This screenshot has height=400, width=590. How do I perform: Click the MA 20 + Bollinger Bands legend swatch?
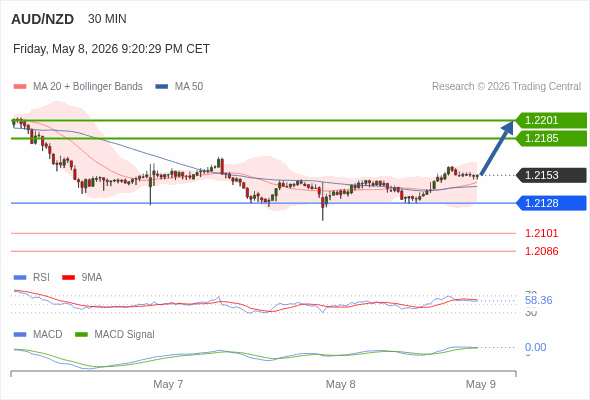click(20, 87)
